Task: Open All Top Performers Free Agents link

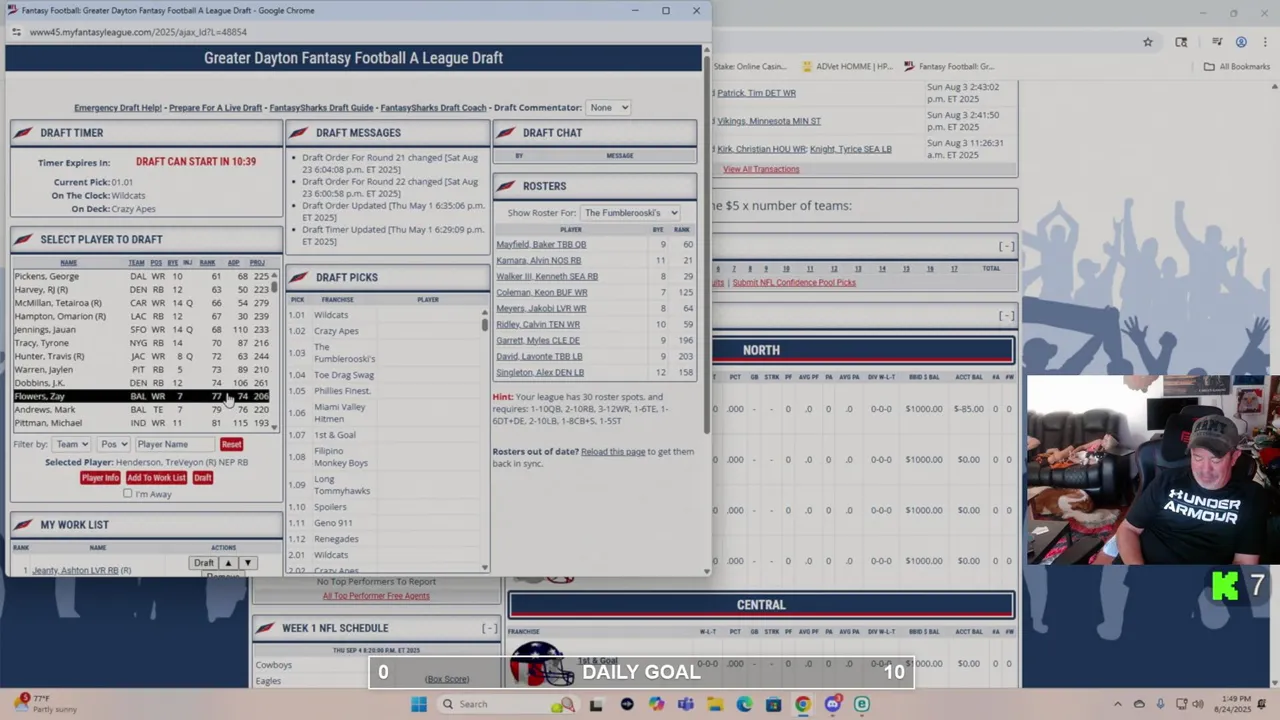Action: [x=376, y=596]
